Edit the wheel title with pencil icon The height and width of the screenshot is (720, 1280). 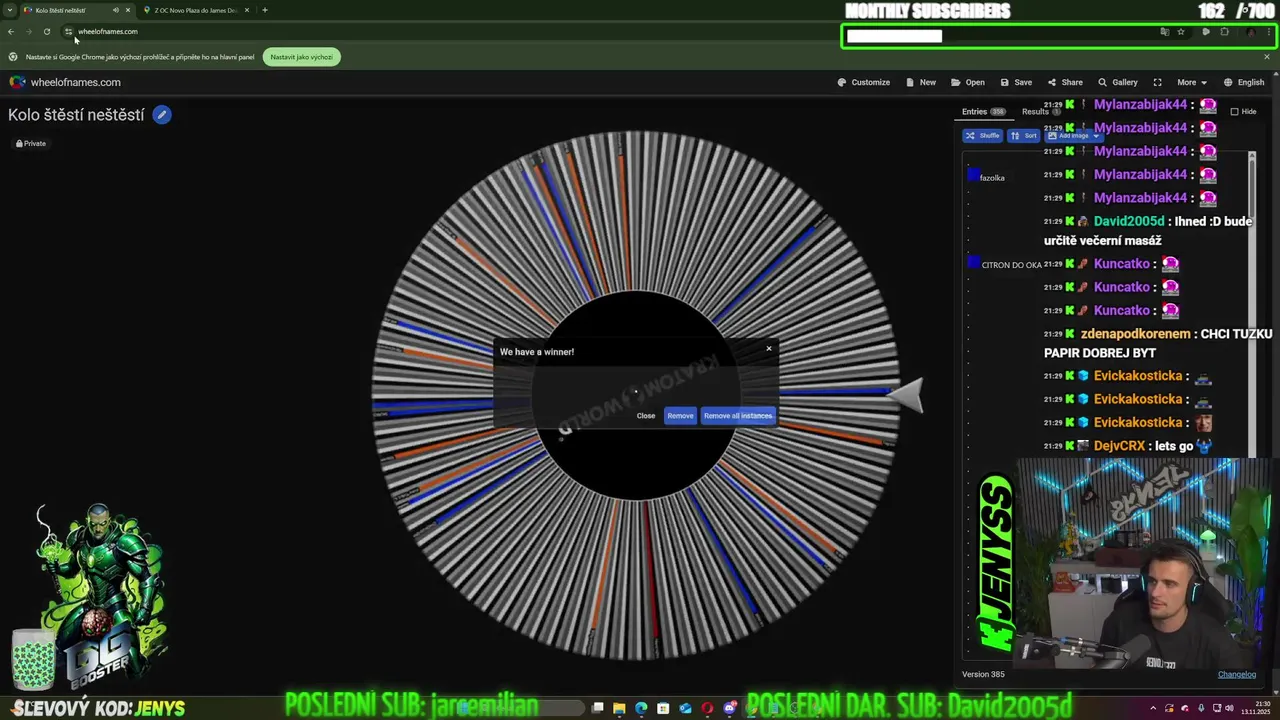pos(162,115)
